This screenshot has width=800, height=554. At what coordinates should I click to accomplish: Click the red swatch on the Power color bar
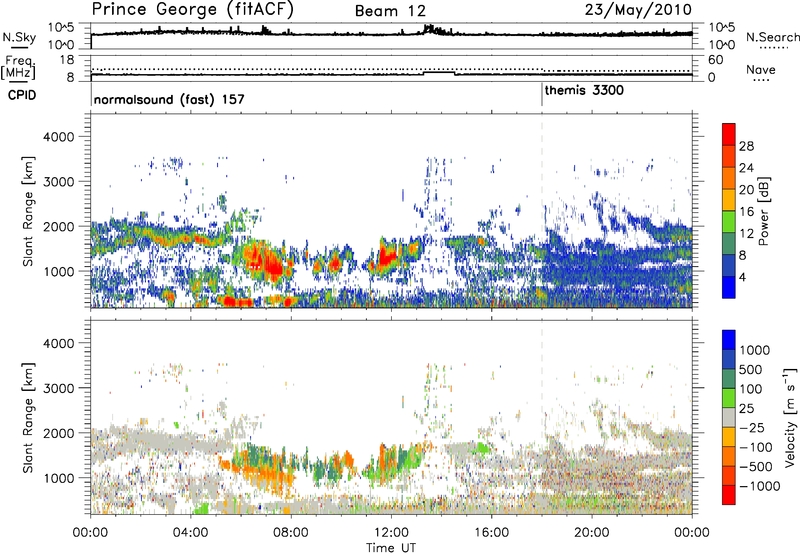(x=729, y=134)
